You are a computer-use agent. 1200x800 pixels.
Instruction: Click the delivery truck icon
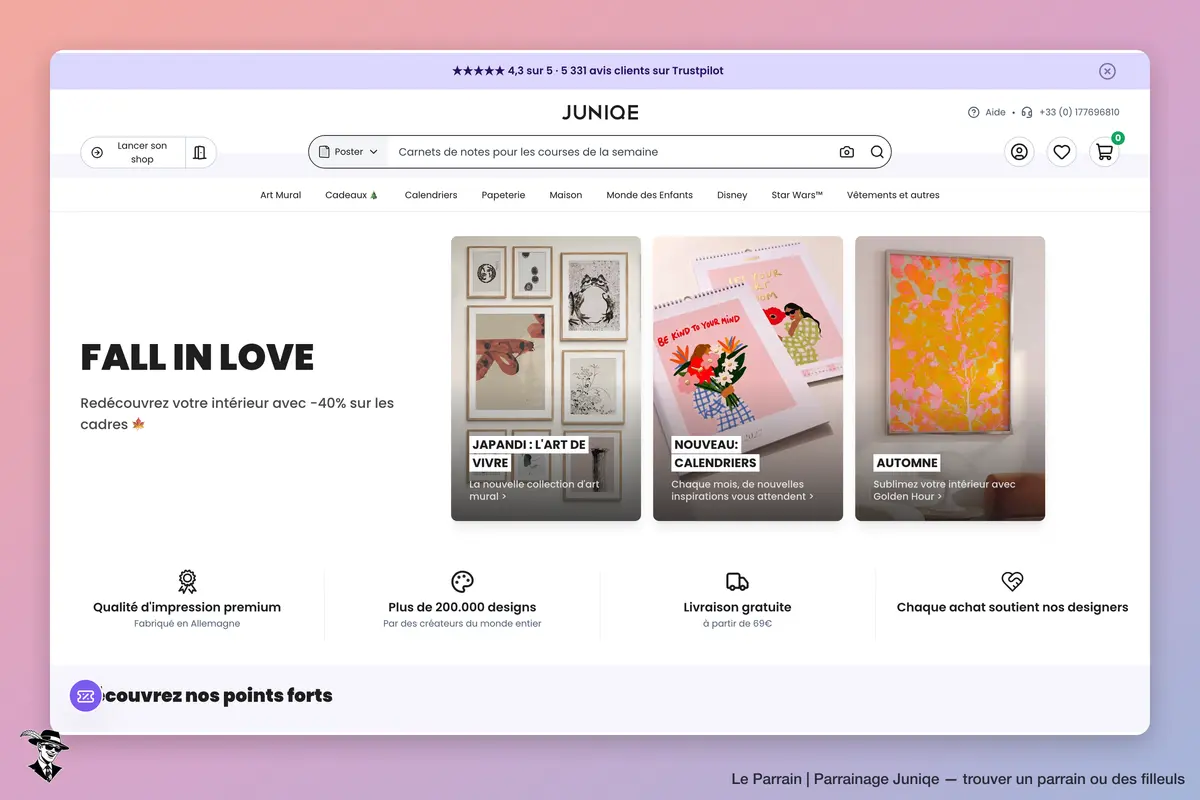click(737, 582)
